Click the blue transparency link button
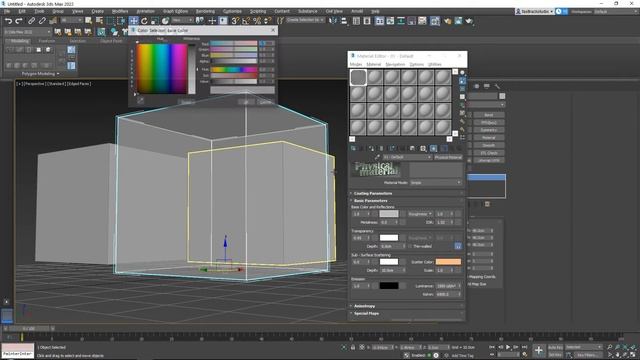This screenshot has width=640, height=360. pyautogui.click(x=458, y=246)
